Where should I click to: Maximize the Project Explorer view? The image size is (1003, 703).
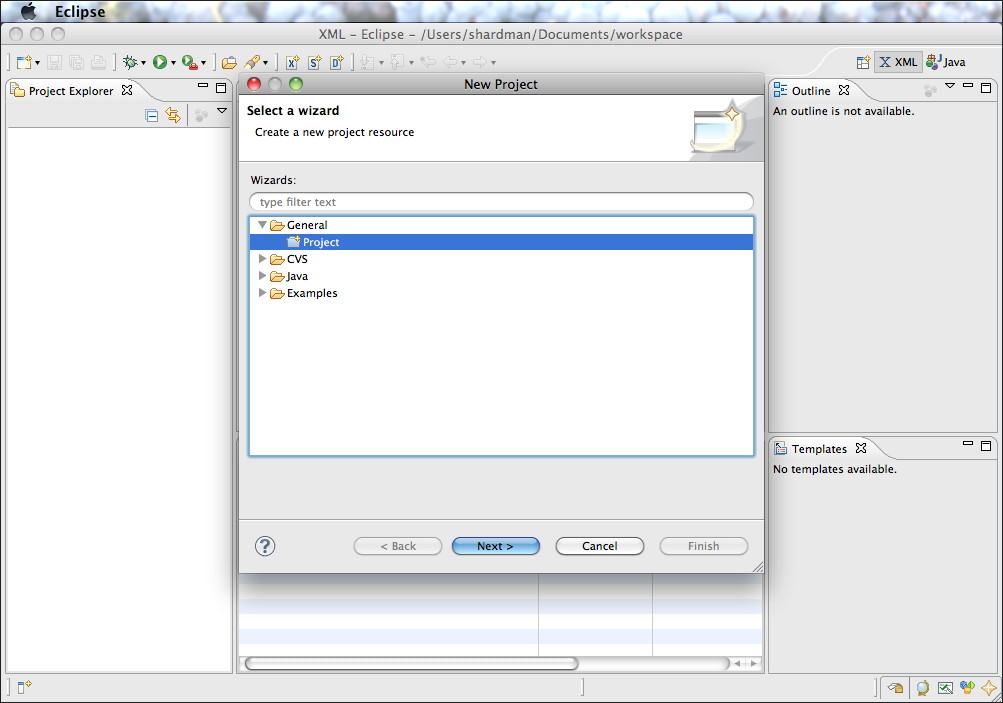(221, 88)
